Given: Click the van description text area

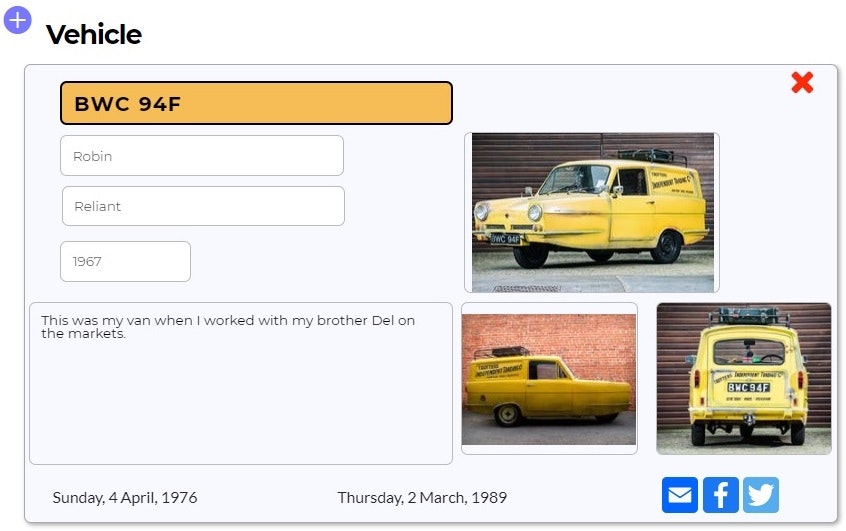Looking at the screenshot, I should (241, 383).
